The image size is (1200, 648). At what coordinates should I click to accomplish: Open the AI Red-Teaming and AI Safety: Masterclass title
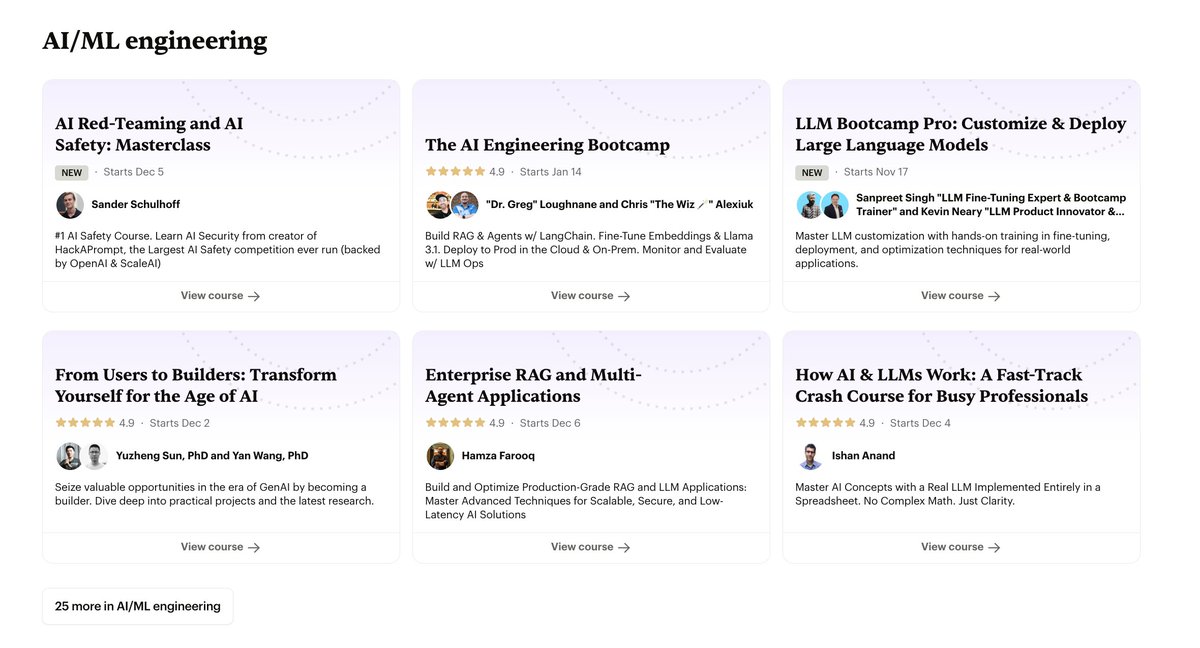149,134
